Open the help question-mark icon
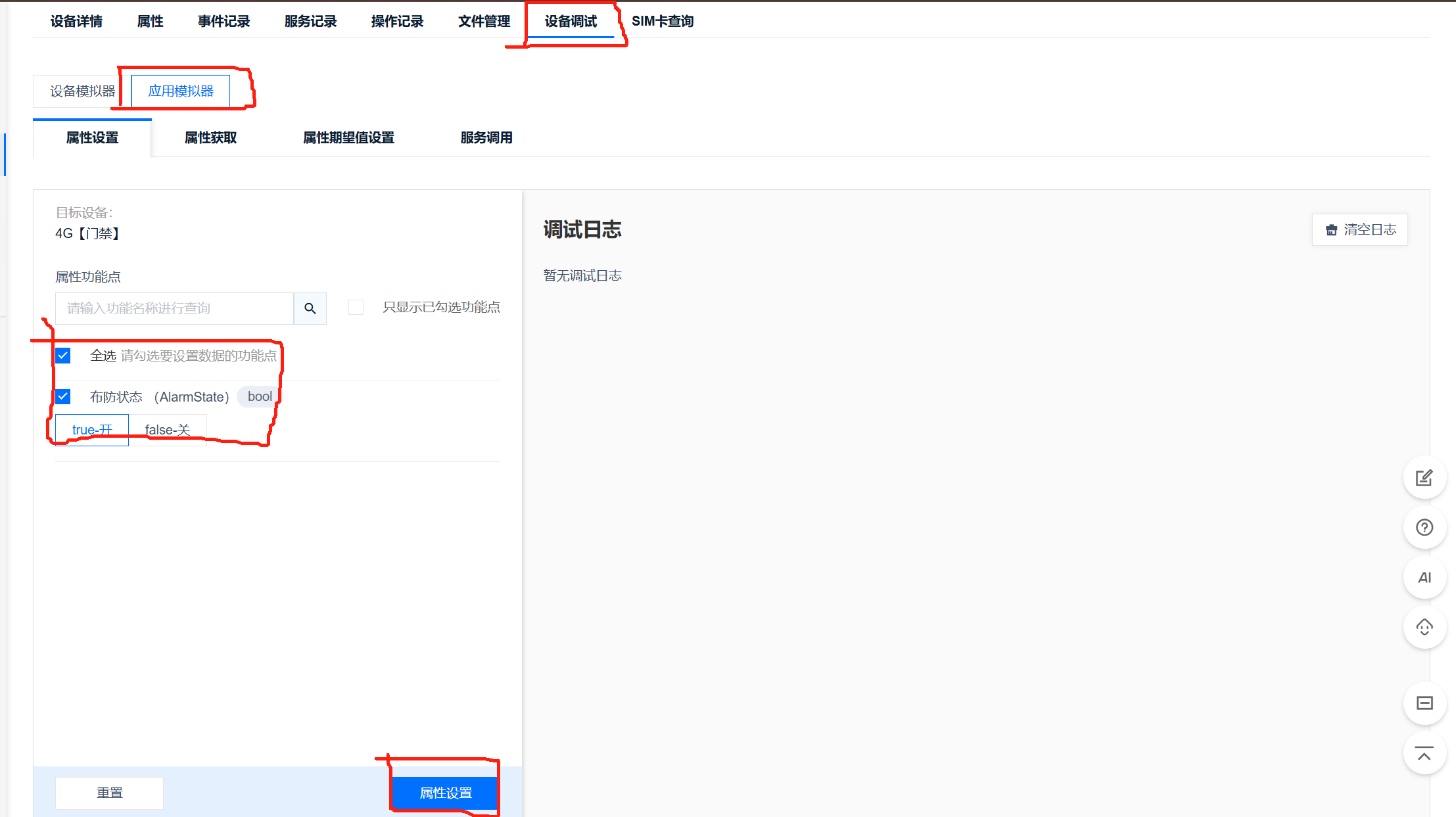 [x=1424, y=527]
